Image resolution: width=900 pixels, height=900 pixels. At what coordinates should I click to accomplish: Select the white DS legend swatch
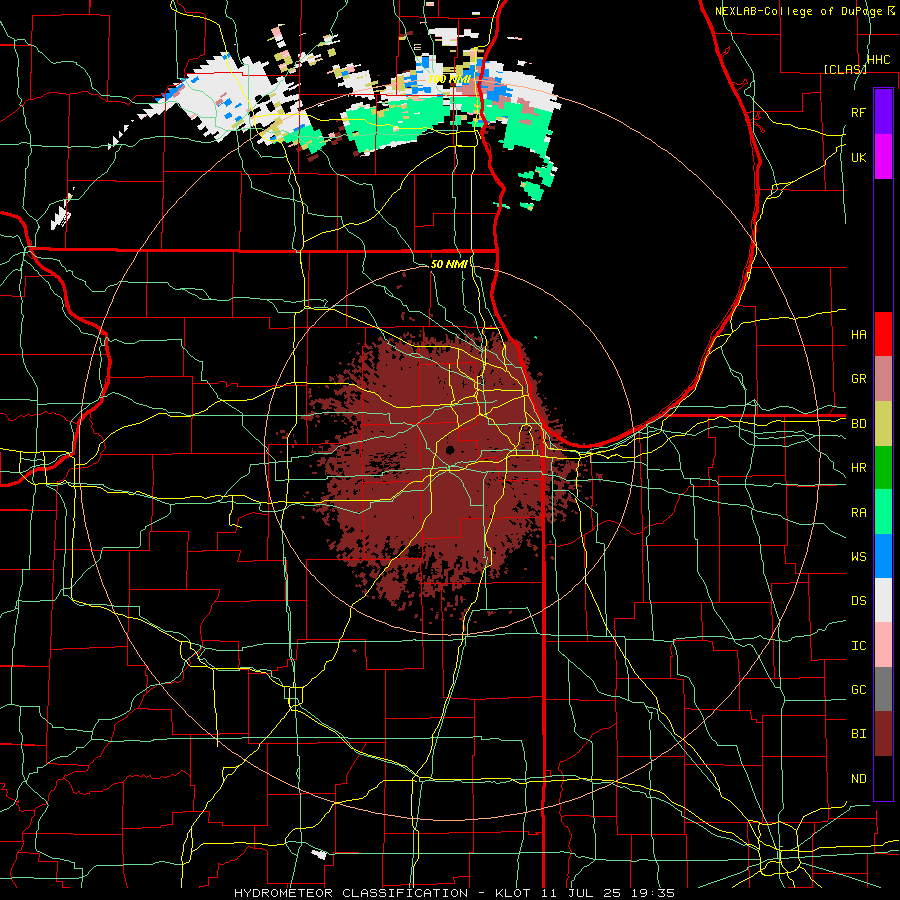coord(883,600)
